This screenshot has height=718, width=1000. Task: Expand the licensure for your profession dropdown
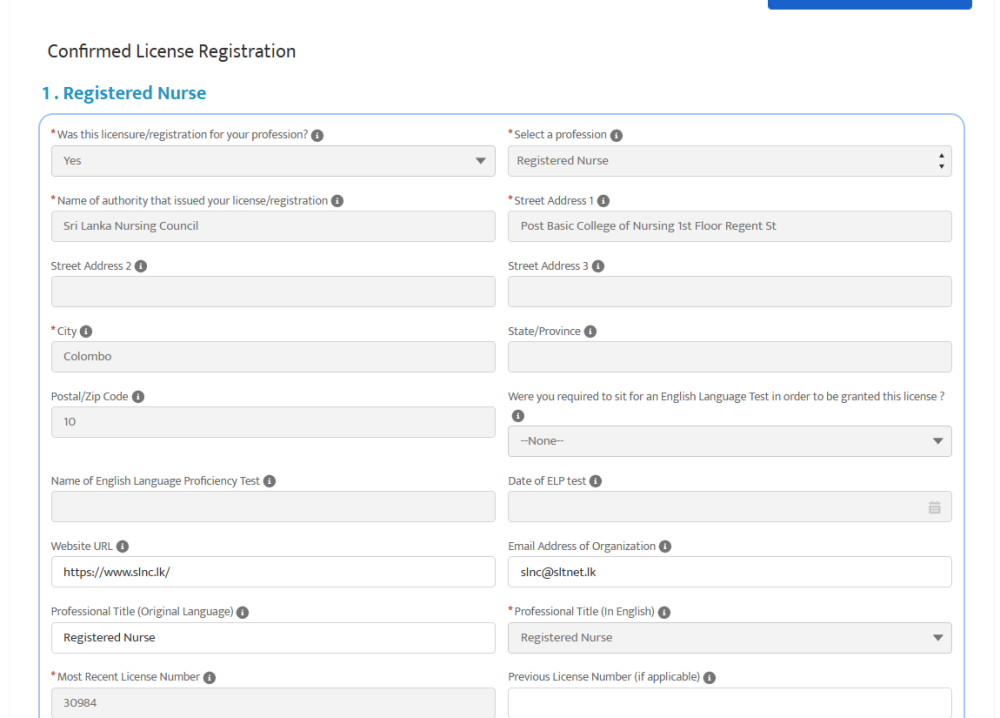pyautogui.click(x=273, y=161)
